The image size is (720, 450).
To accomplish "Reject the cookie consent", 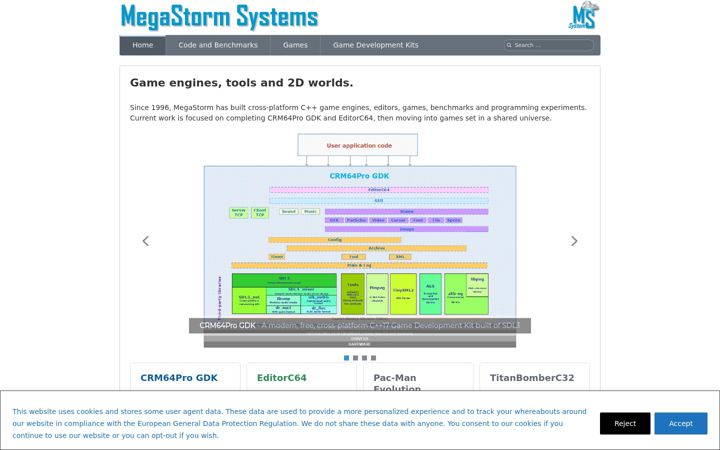I will (x=625, y=423).
